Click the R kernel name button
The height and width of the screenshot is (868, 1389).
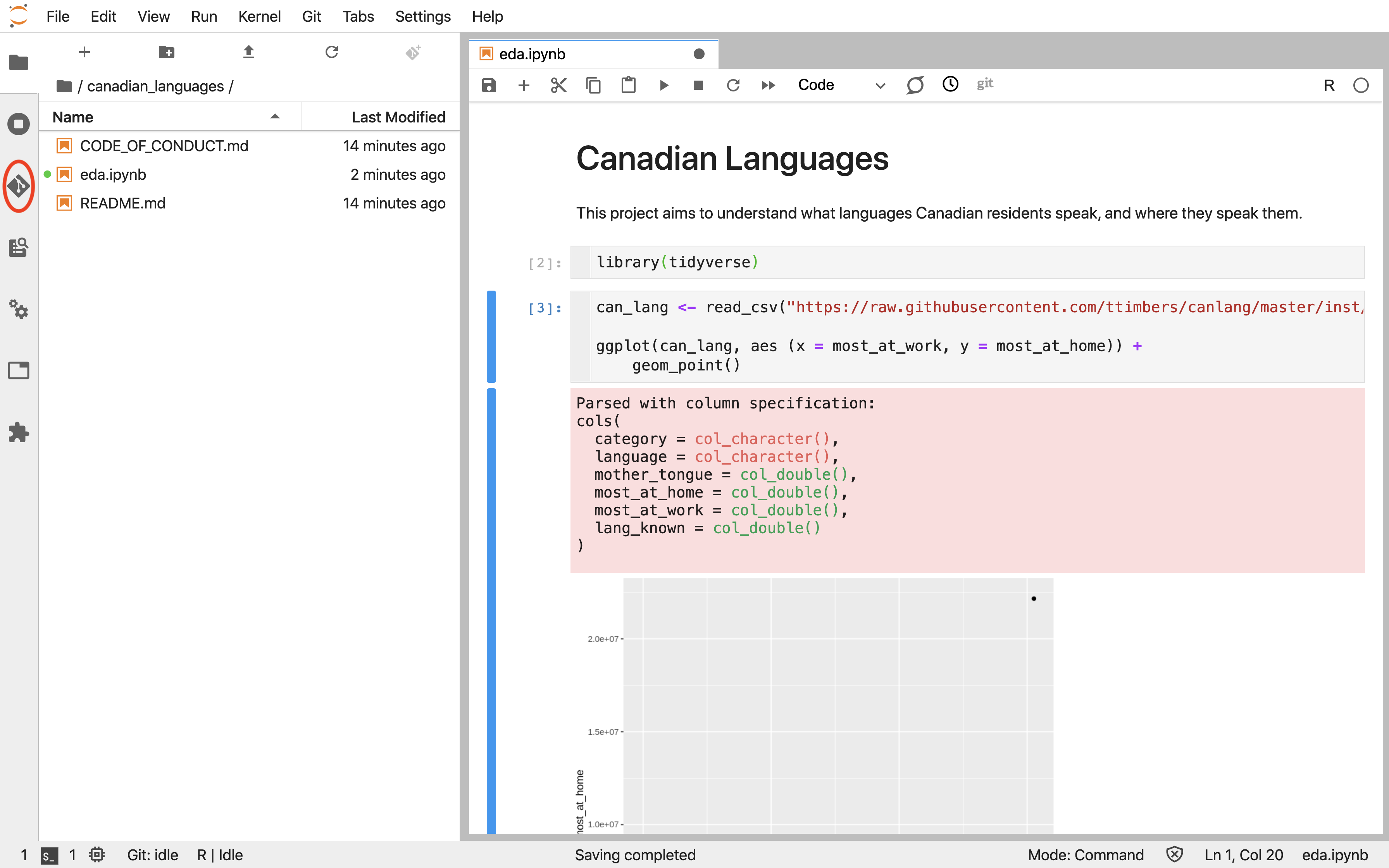click(x=1329, y=86)
